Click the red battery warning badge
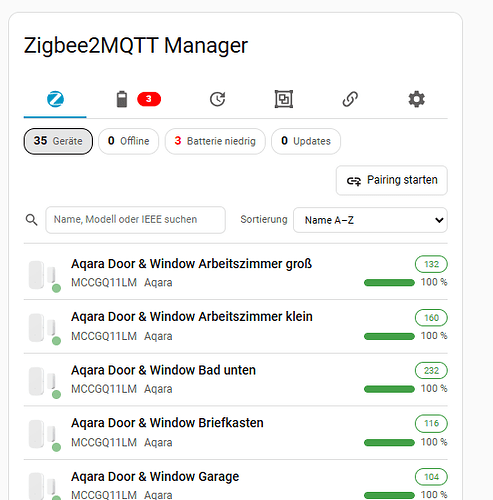 click(x=149, y=99)
